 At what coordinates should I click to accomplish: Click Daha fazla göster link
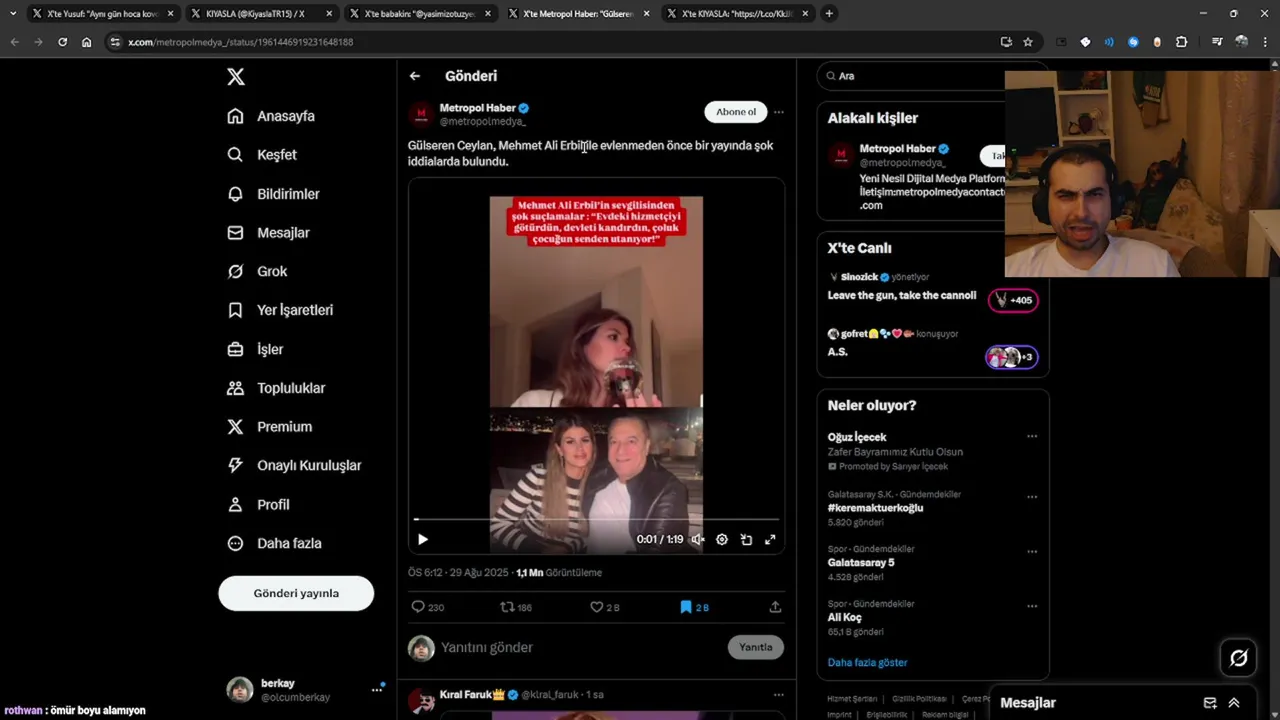[x=867, y=662]
